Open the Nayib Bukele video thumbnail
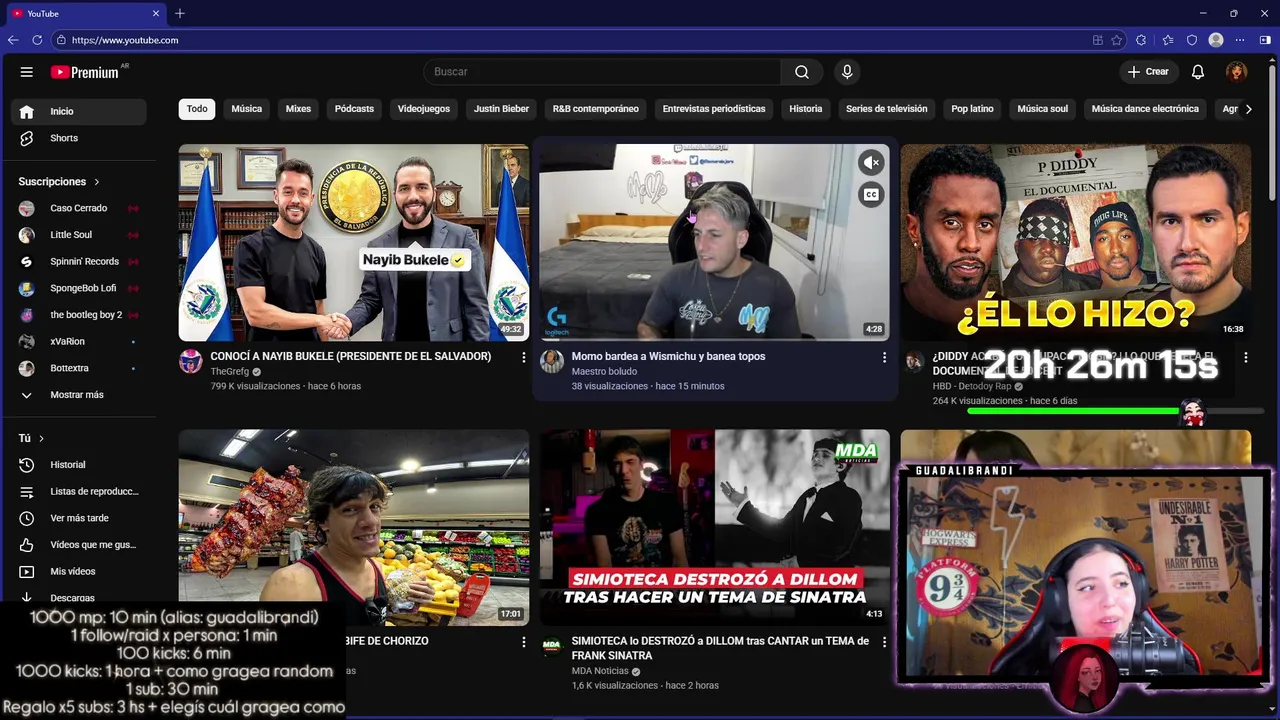 click(x=354, y=242)
